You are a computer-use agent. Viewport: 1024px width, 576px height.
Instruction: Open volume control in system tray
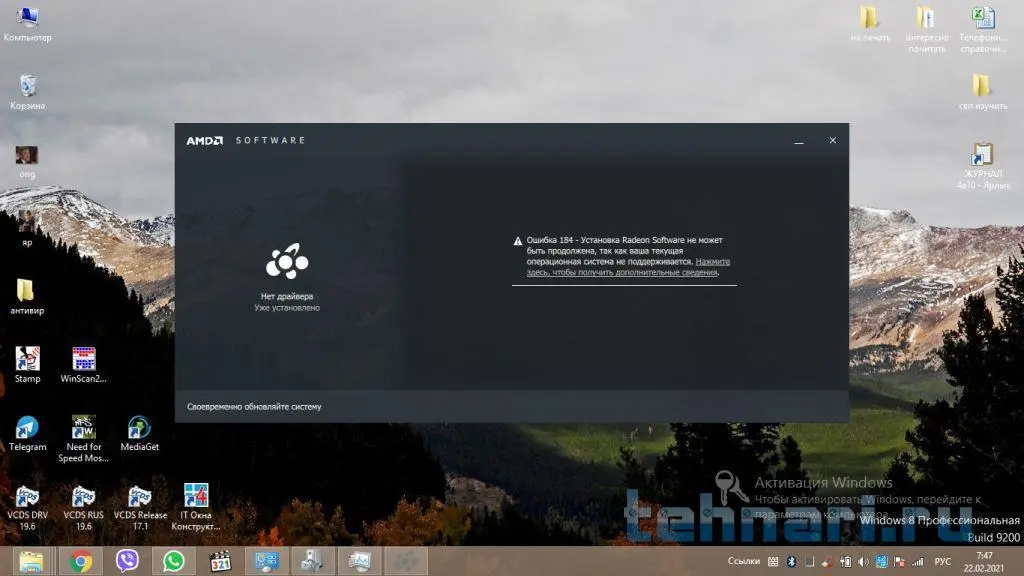pyautogui.click(x=863, y=562)
